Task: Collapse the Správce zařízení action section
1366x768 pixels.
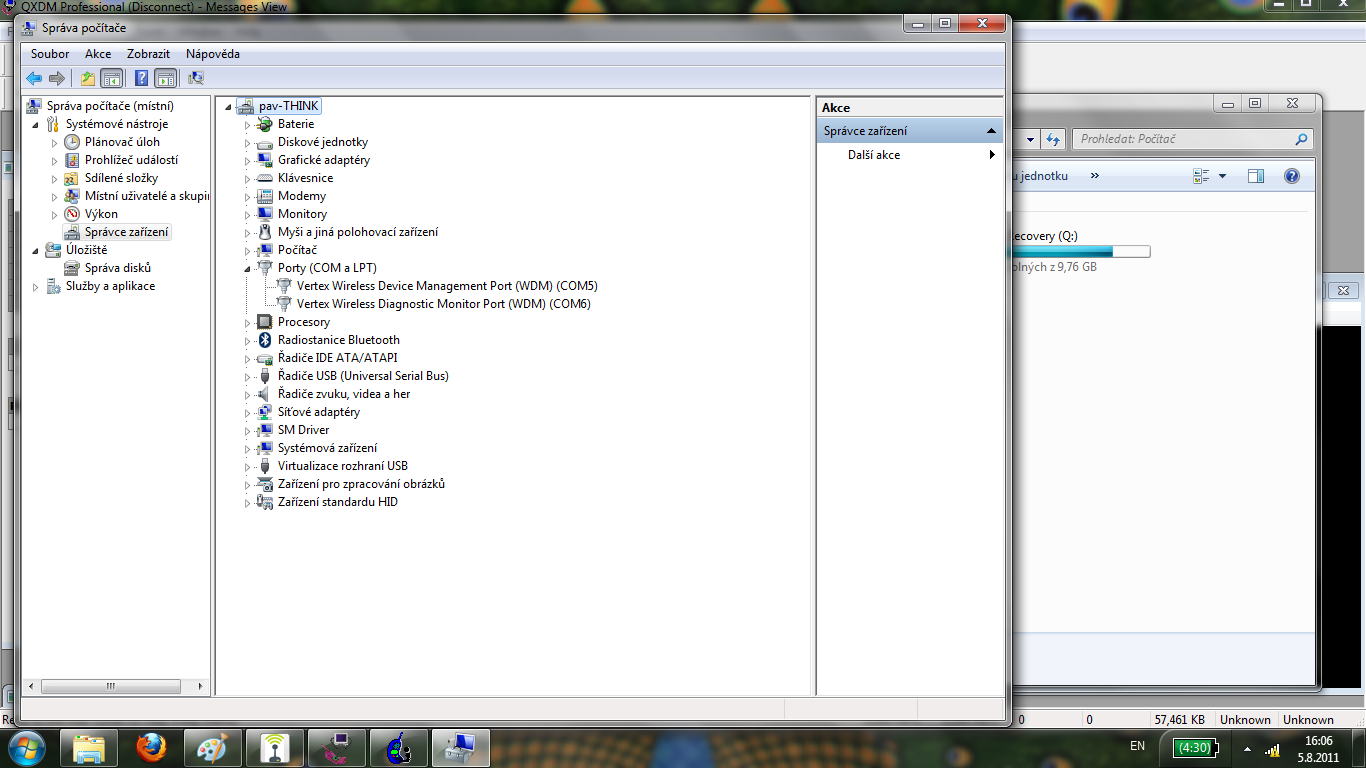Action: point(992,131)
